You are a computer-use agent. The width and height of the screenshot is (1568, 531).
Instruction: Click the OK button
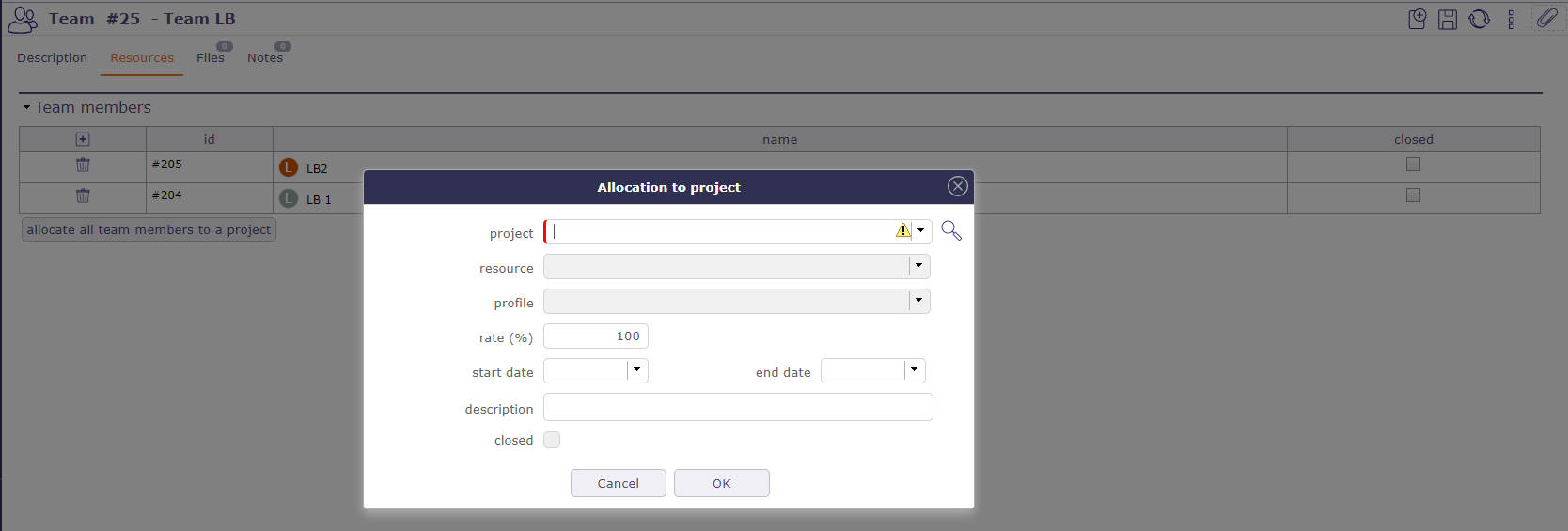(x=722, y=483)
